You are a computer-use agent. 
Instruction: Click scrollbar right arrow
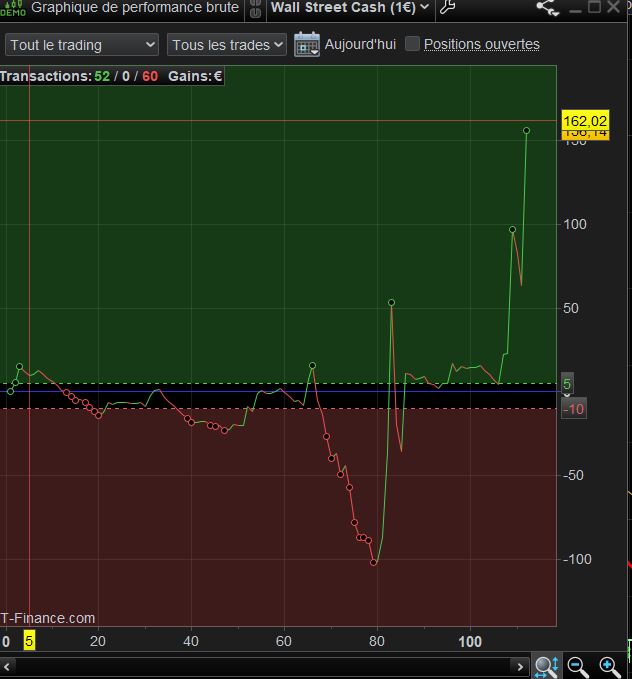520,666
